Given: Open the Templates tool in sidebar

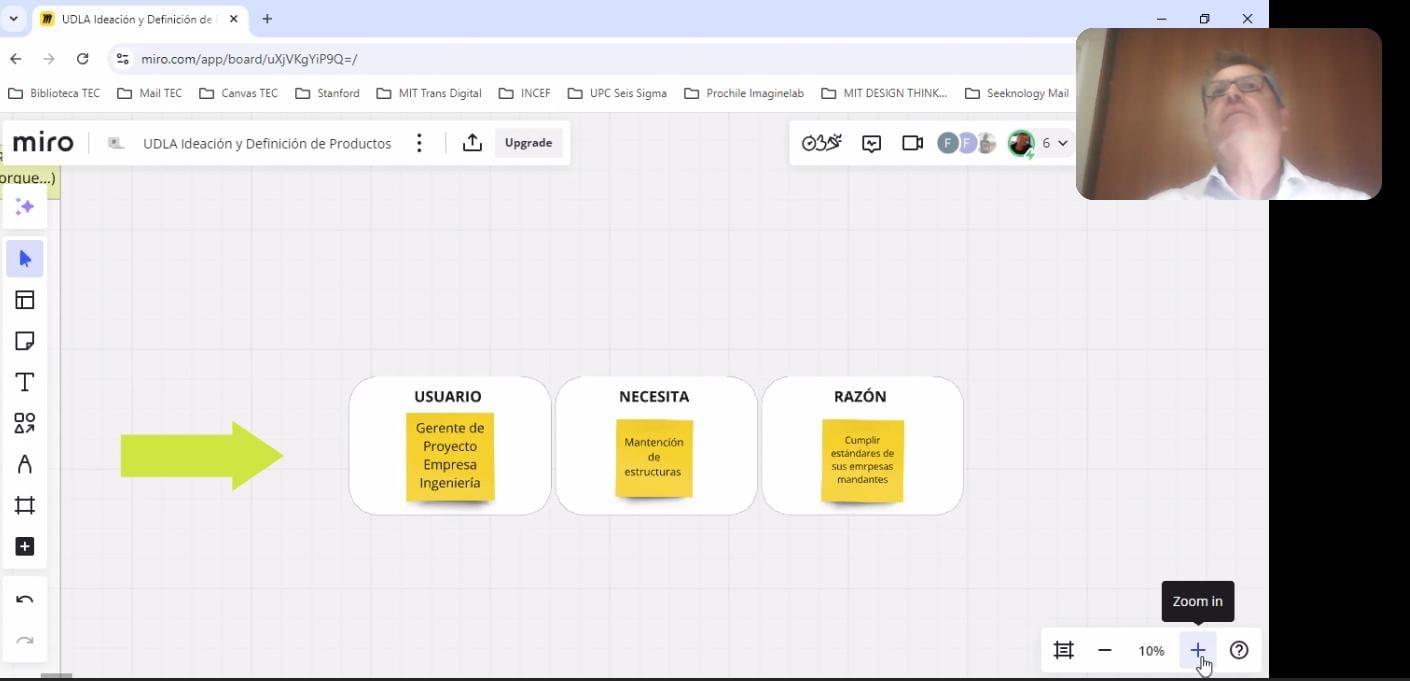Looking at the screenshot, I should click(x=25, y=300).
